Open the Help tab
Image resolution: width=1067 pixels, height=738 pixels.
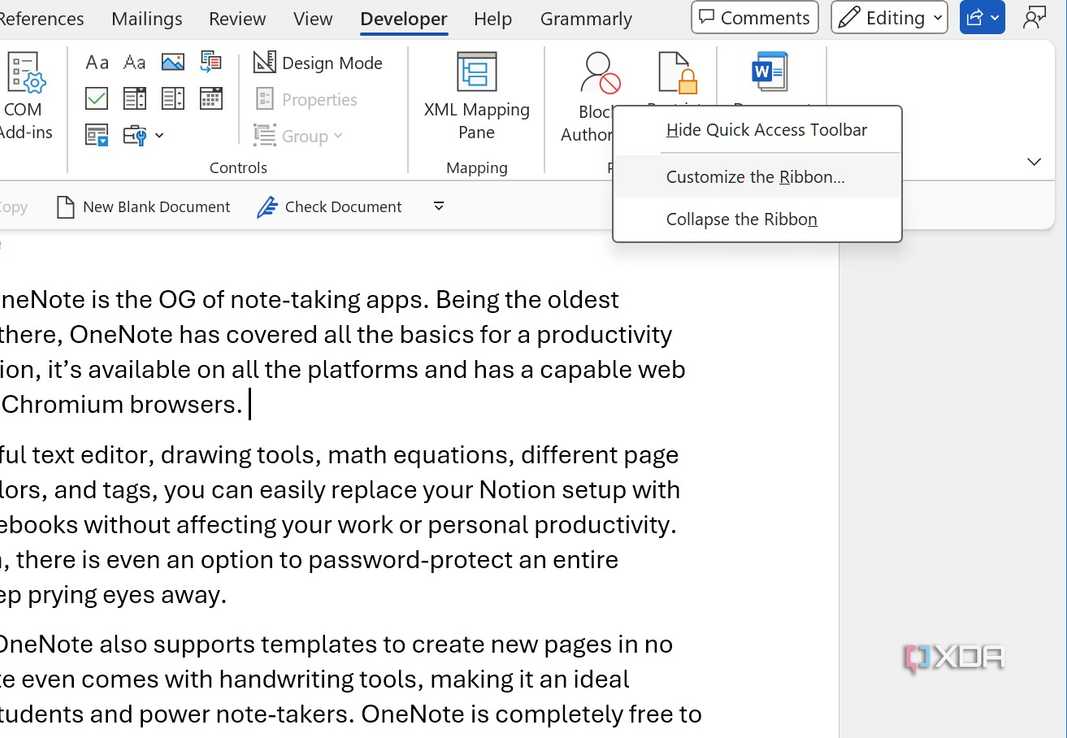[493, 18]
